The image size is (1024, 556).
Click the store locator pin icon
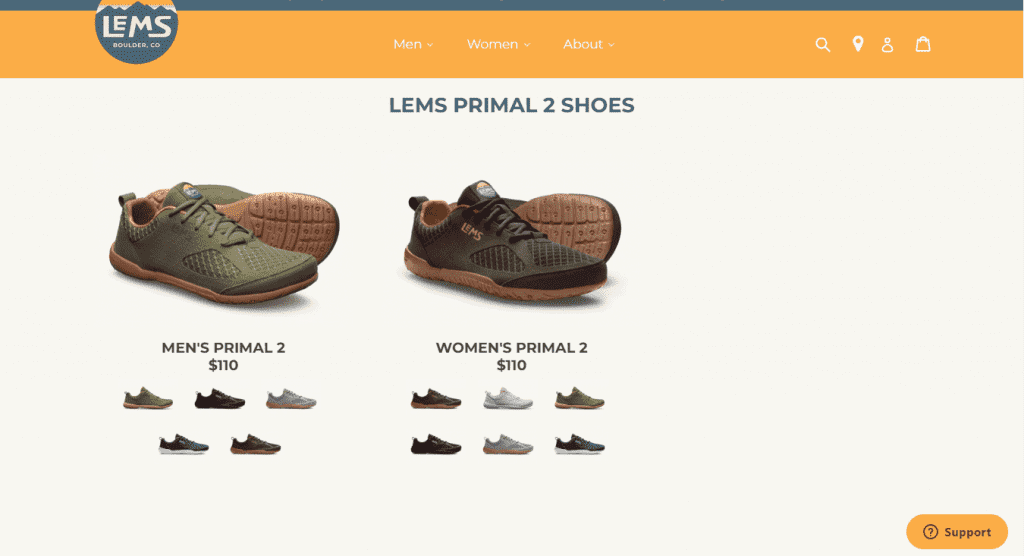click(857, 44)
